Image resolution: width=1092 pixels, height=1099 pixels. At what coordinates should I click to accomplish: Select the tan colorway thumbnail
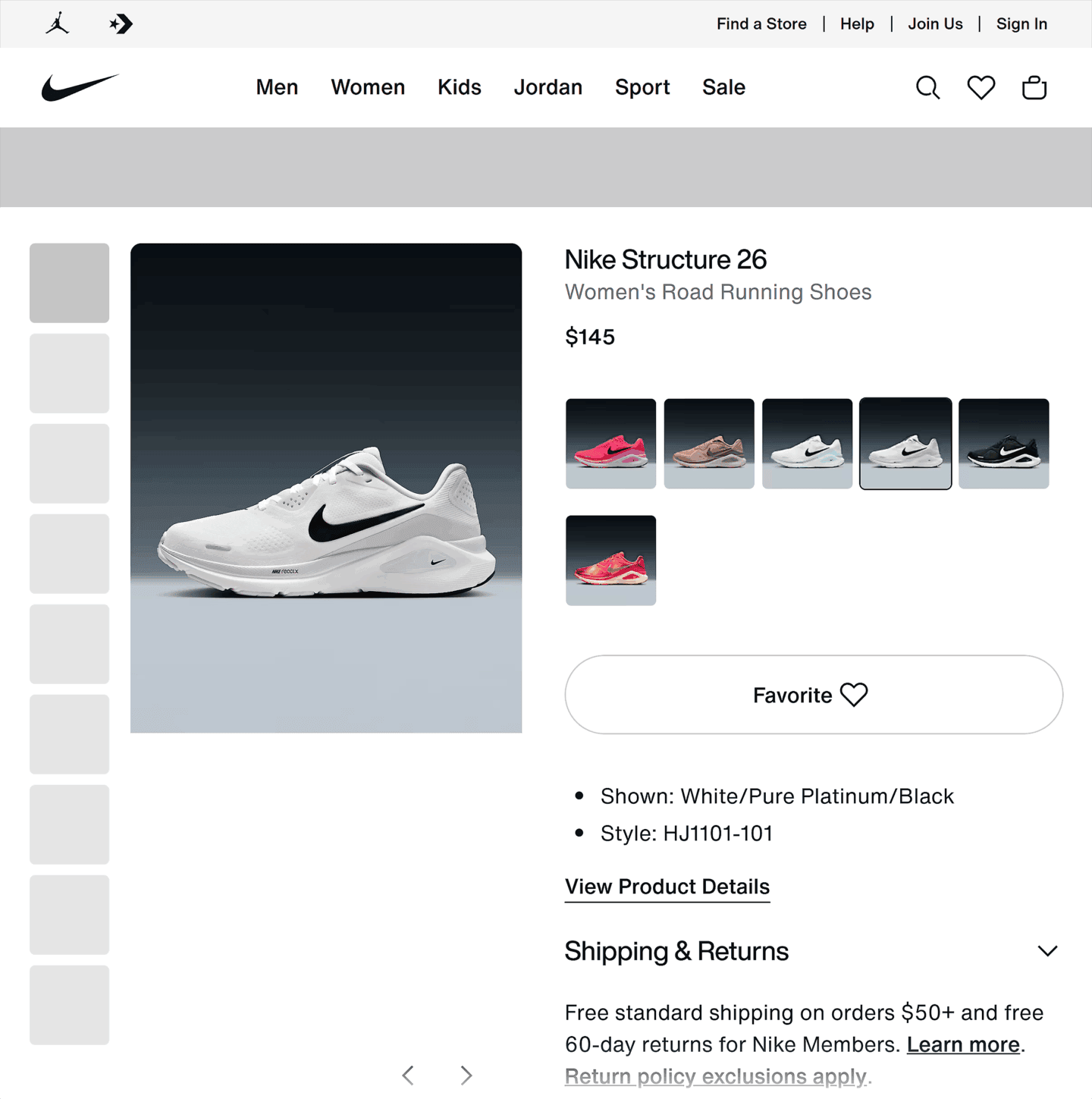pos(708,444)
